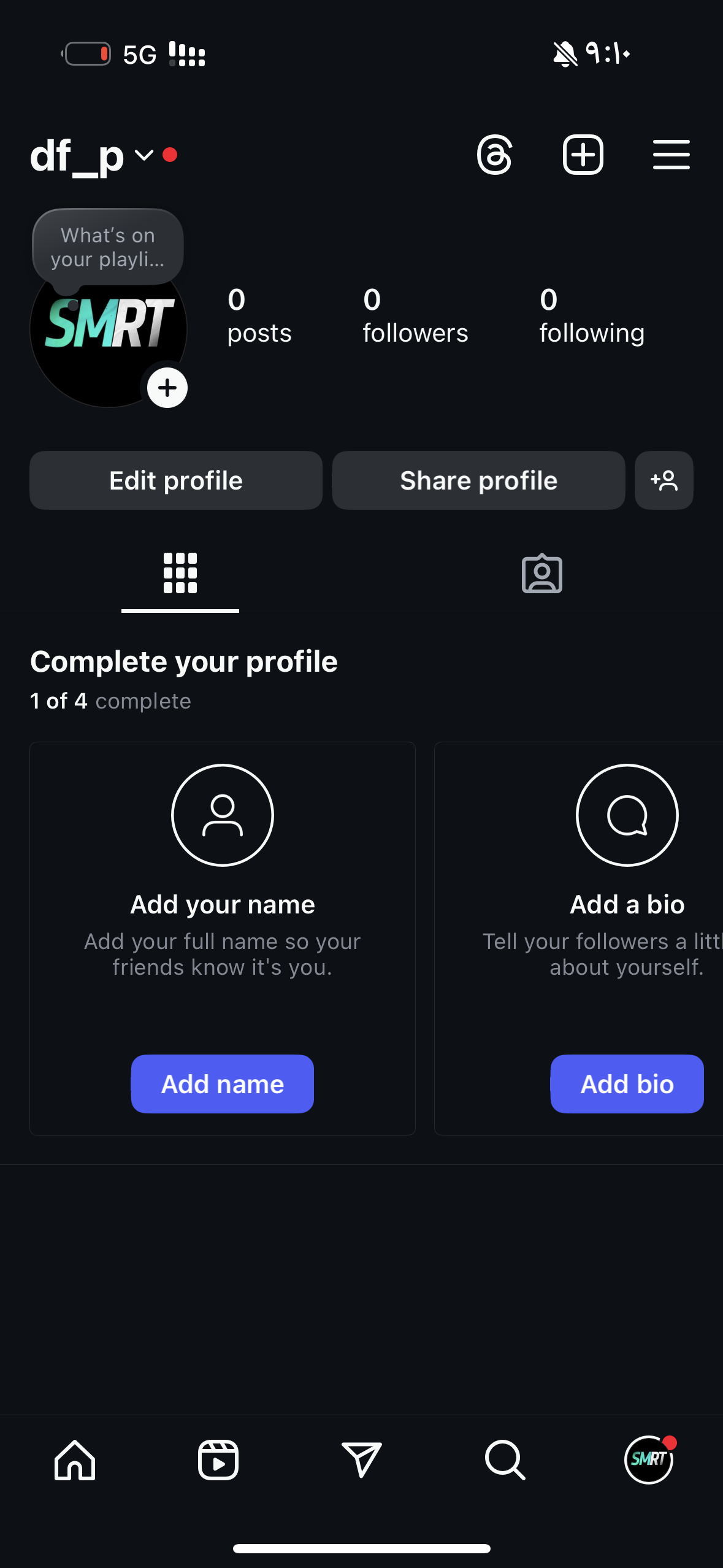This screenshot has height=1568, width=723.
Task: Open direct messages paper plane icon
Action: point(362,1460)
